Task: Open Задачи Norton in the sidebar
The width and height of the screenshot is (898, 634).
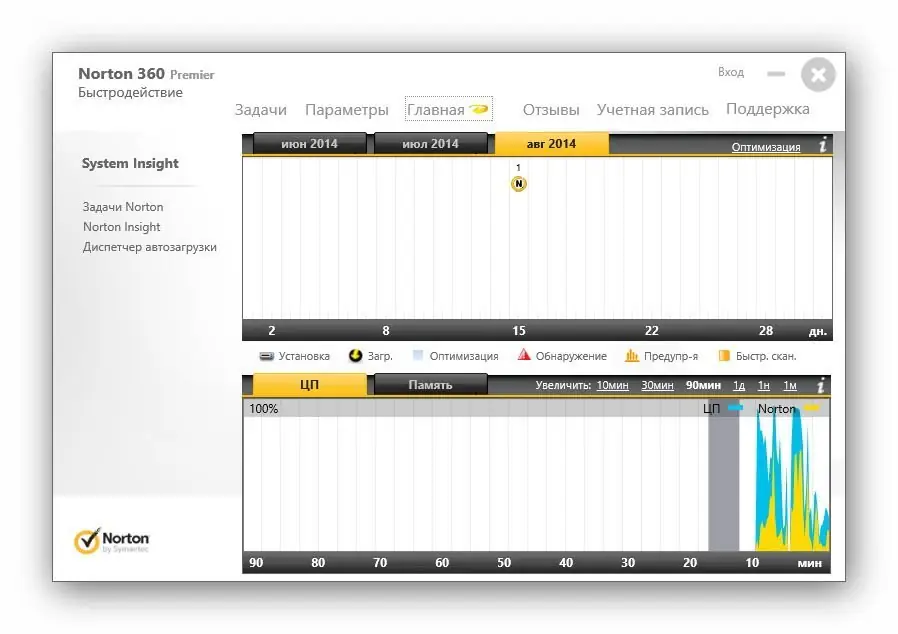Action: point(123,207)
